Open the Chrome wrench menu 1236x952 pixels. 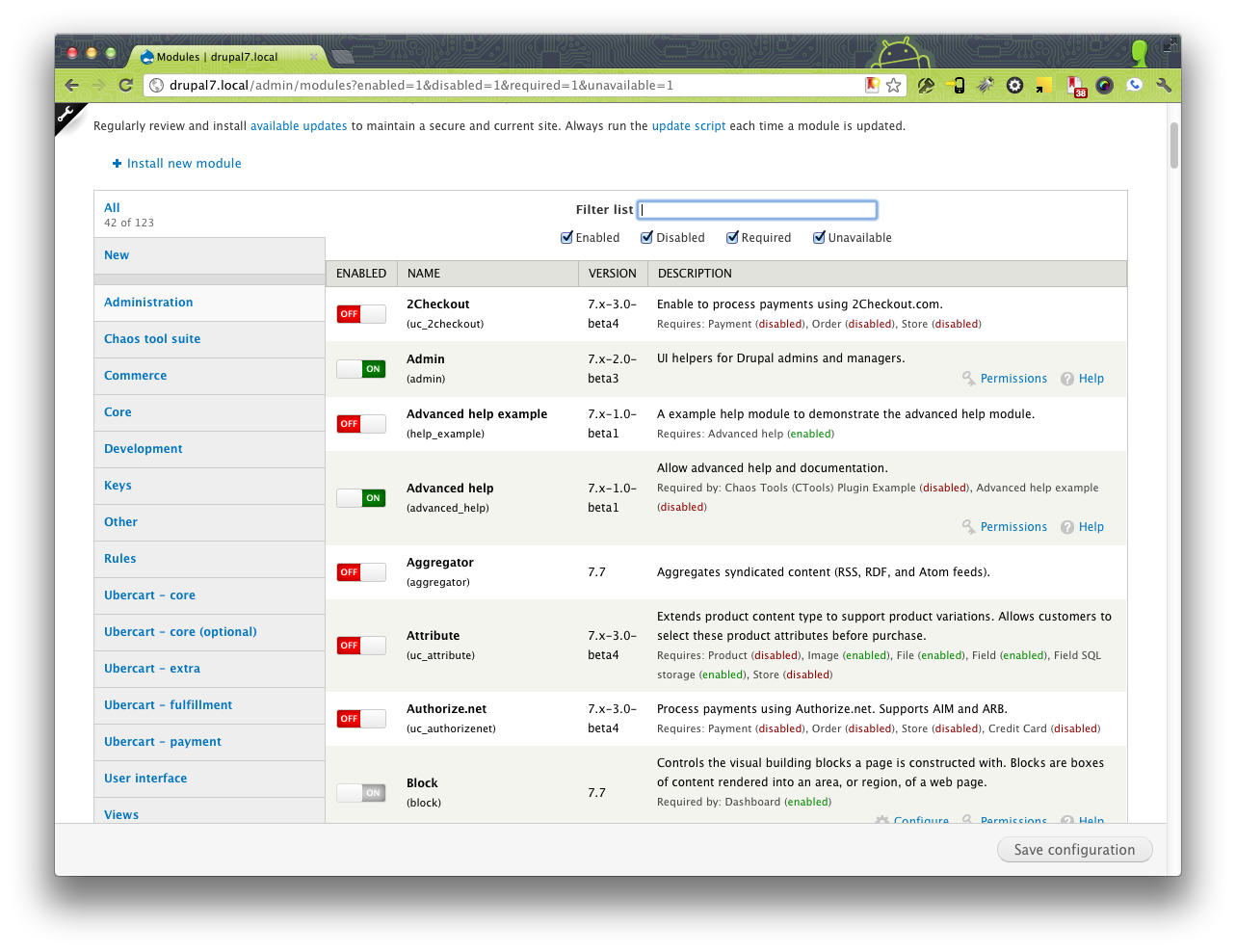[x=1164, y=85]
